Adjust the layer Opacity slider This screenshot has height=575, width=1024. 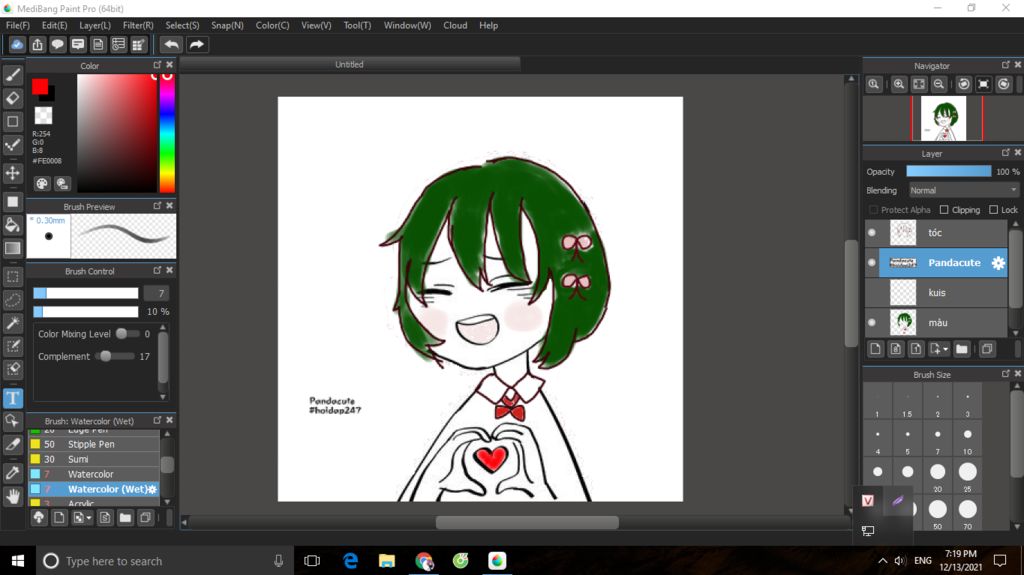[x=948, y=171]
